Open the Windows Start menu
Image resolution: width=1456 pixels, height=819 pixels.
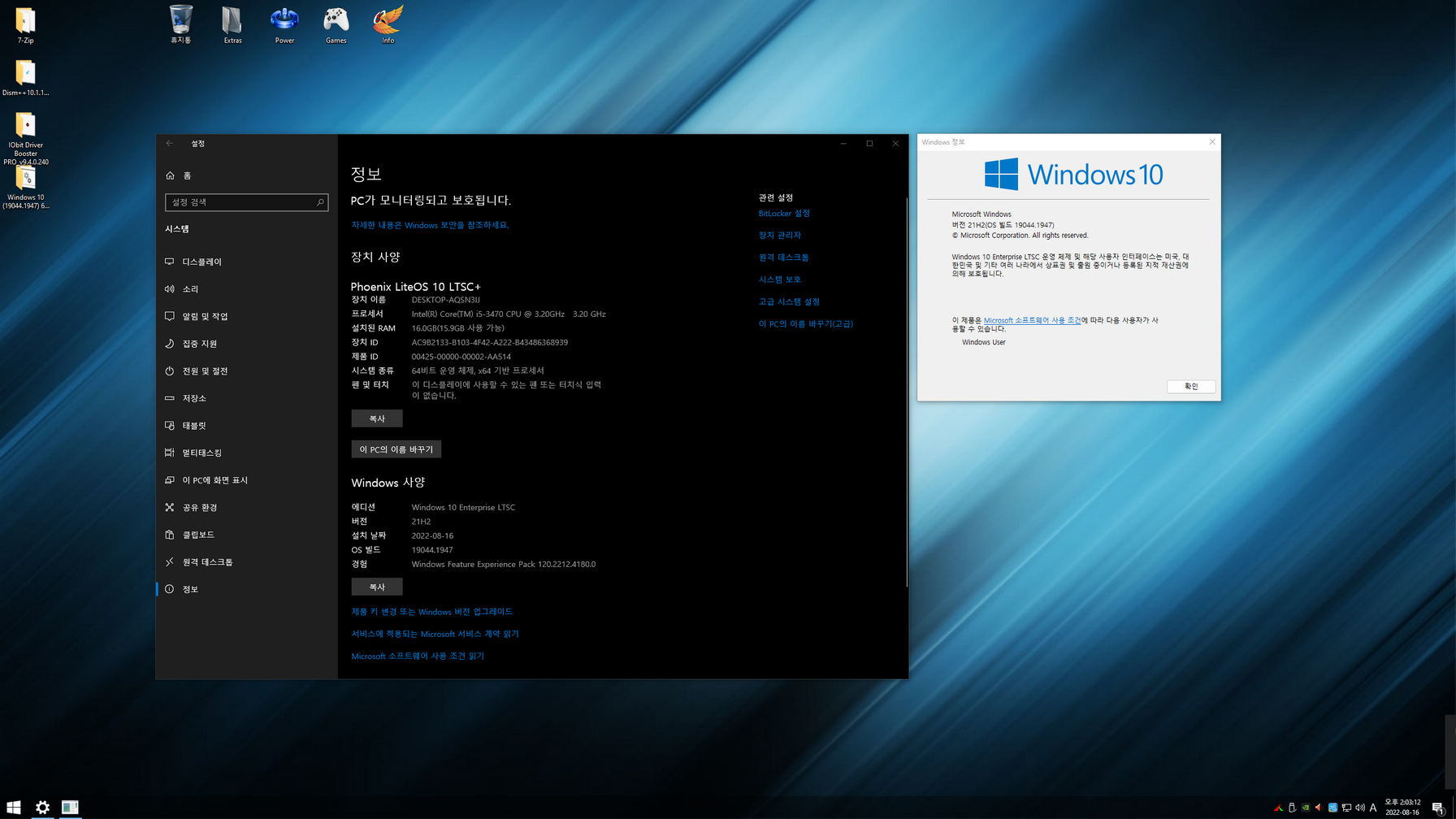pyautogui.click(x=14, y=807)
